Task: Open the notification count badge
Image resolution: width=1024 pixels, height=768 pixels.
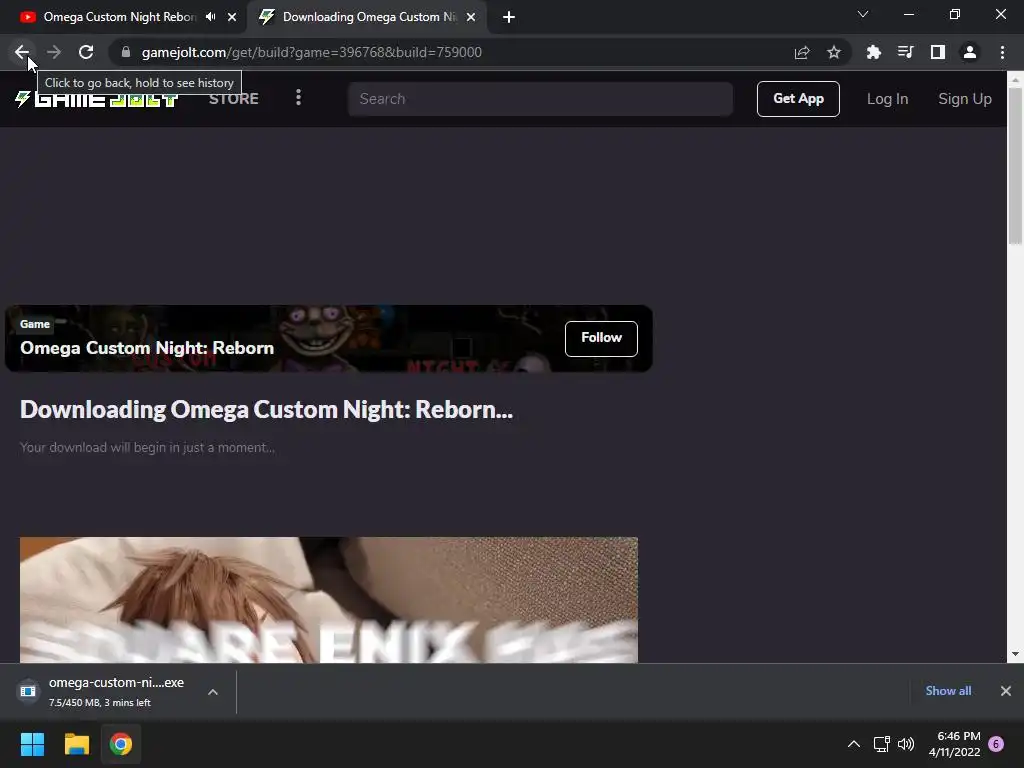Action: coord(996,744)
